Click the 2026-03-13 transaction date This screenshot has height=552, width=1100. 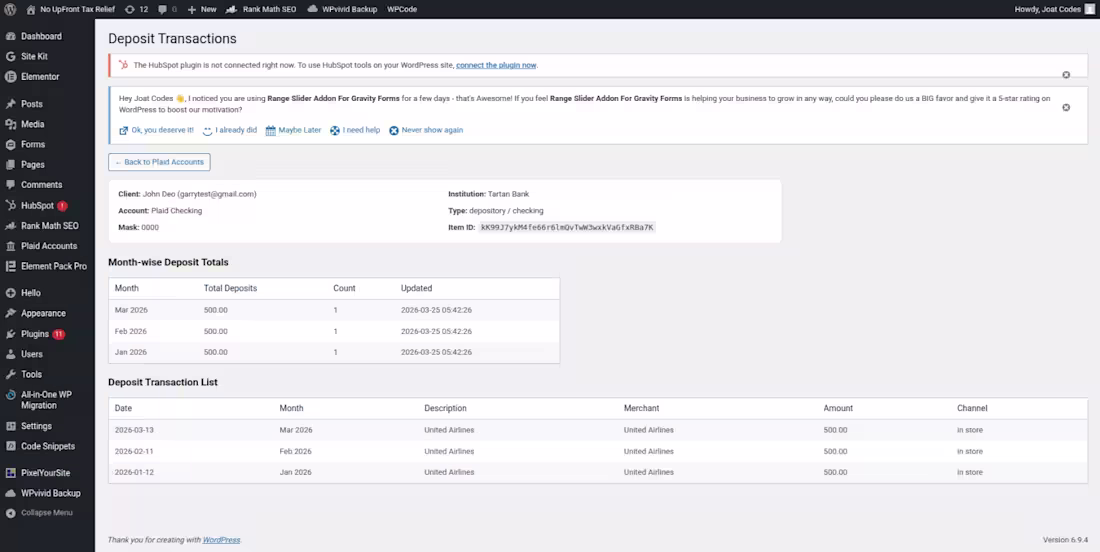(134, 430)
